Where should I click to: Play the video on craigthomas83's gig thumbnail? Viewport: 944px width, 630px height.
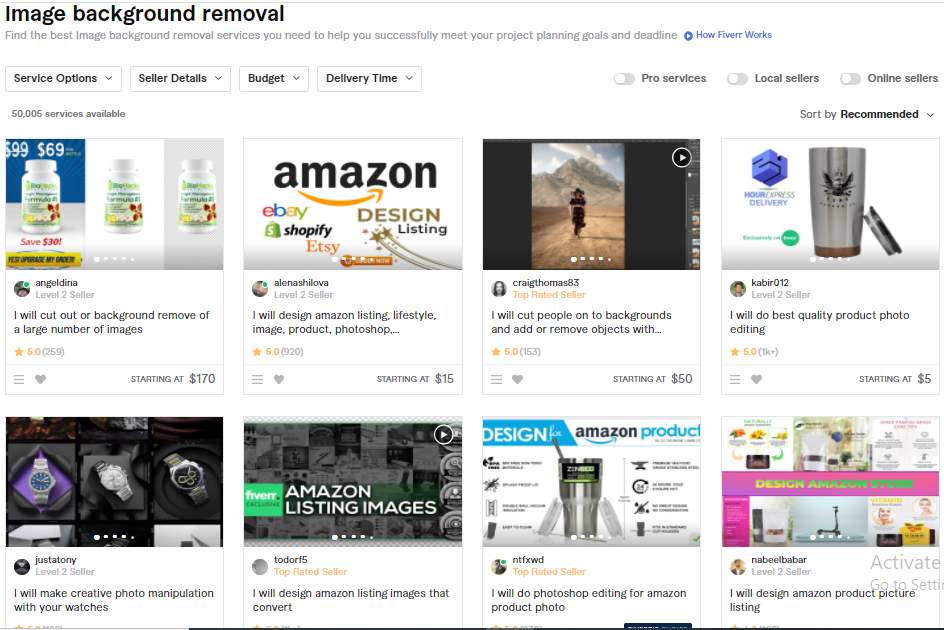tap(682, 158)
